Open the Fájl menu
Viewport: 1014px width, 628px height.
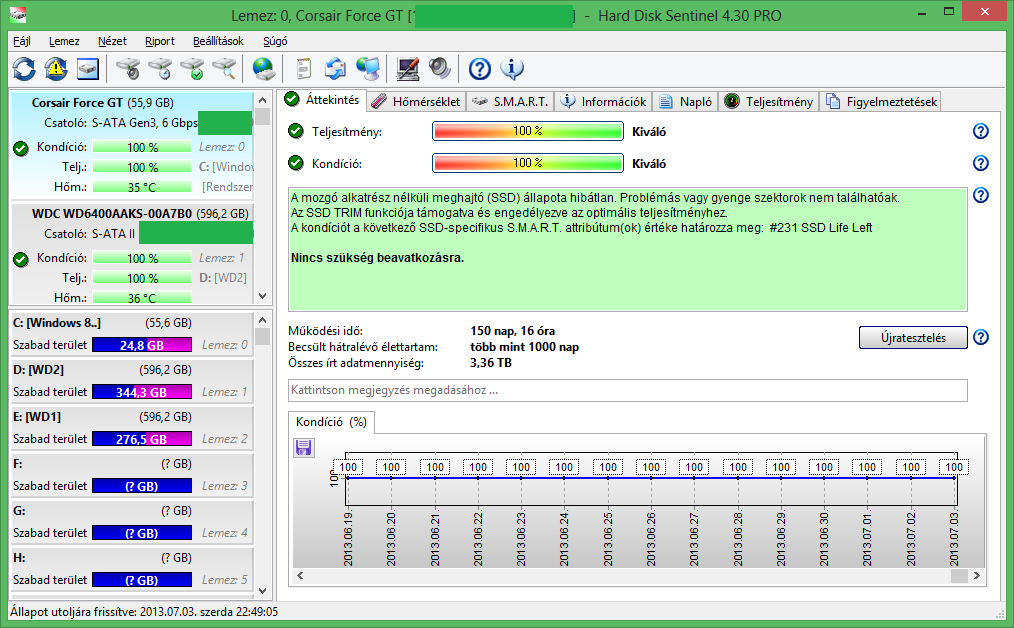coord(22,41)
